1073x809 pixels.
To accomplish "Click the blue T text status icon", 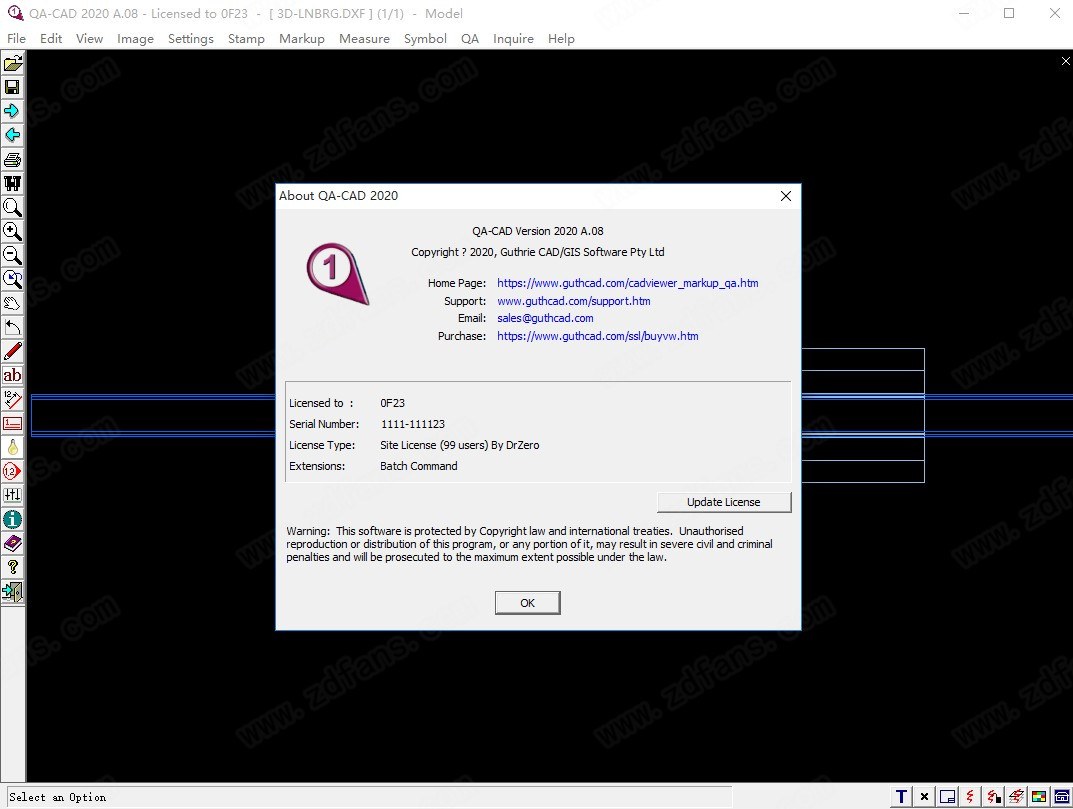I will (901, 797).
